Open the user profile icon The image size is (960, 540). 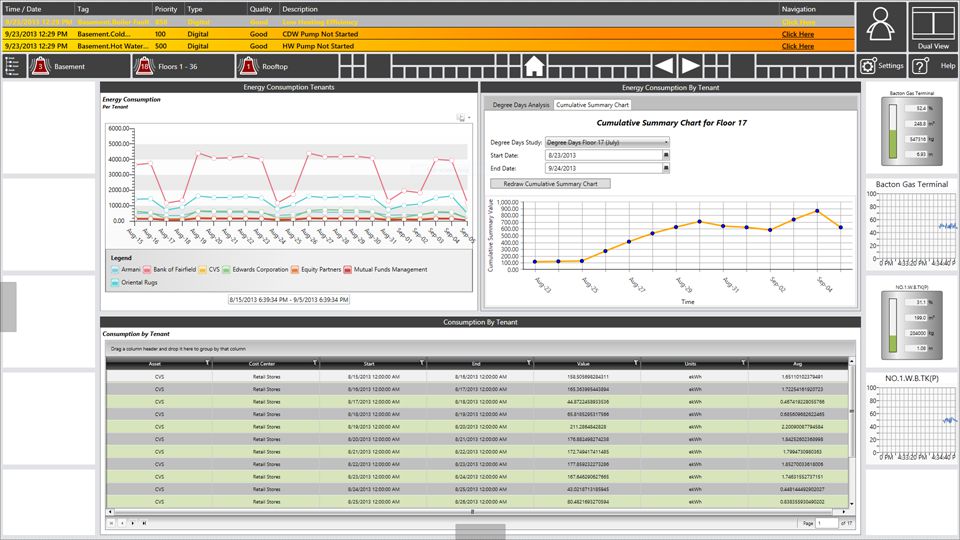pyautogui.click(x=880, y=26)
